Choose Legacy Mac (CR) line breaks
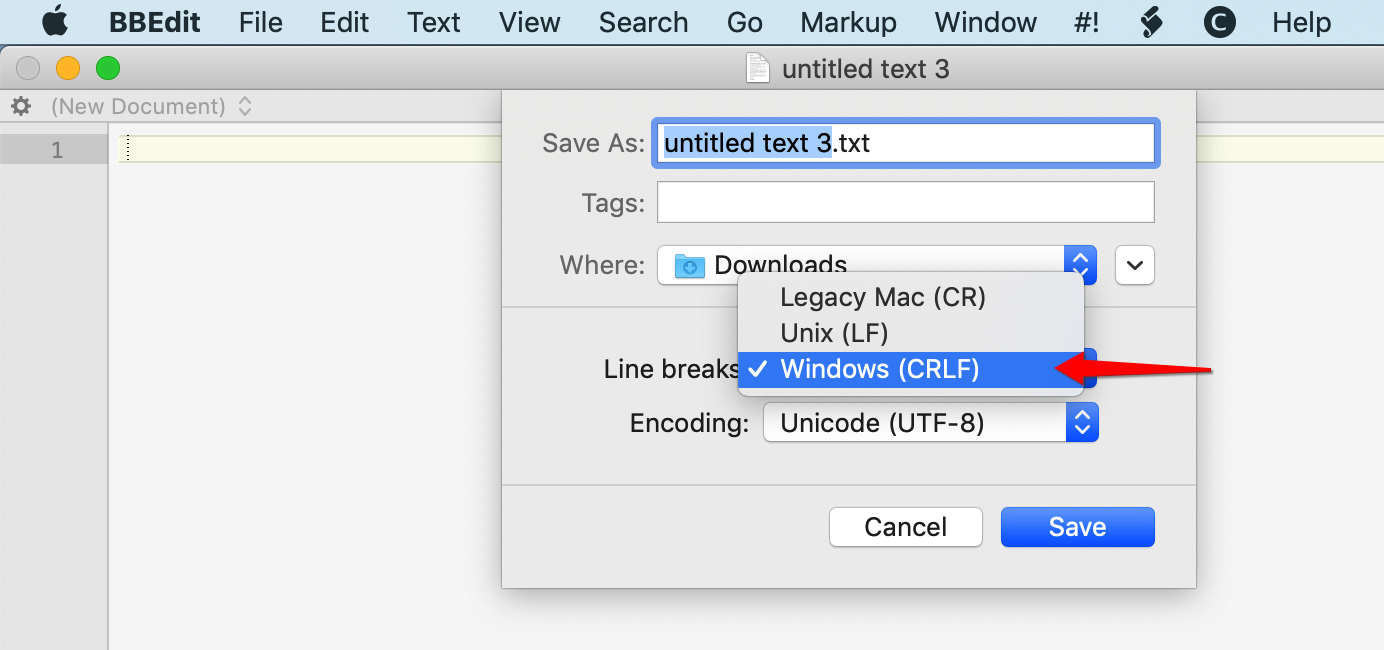The height and width of the screenshot is (650, 1384). pos(882,297)
